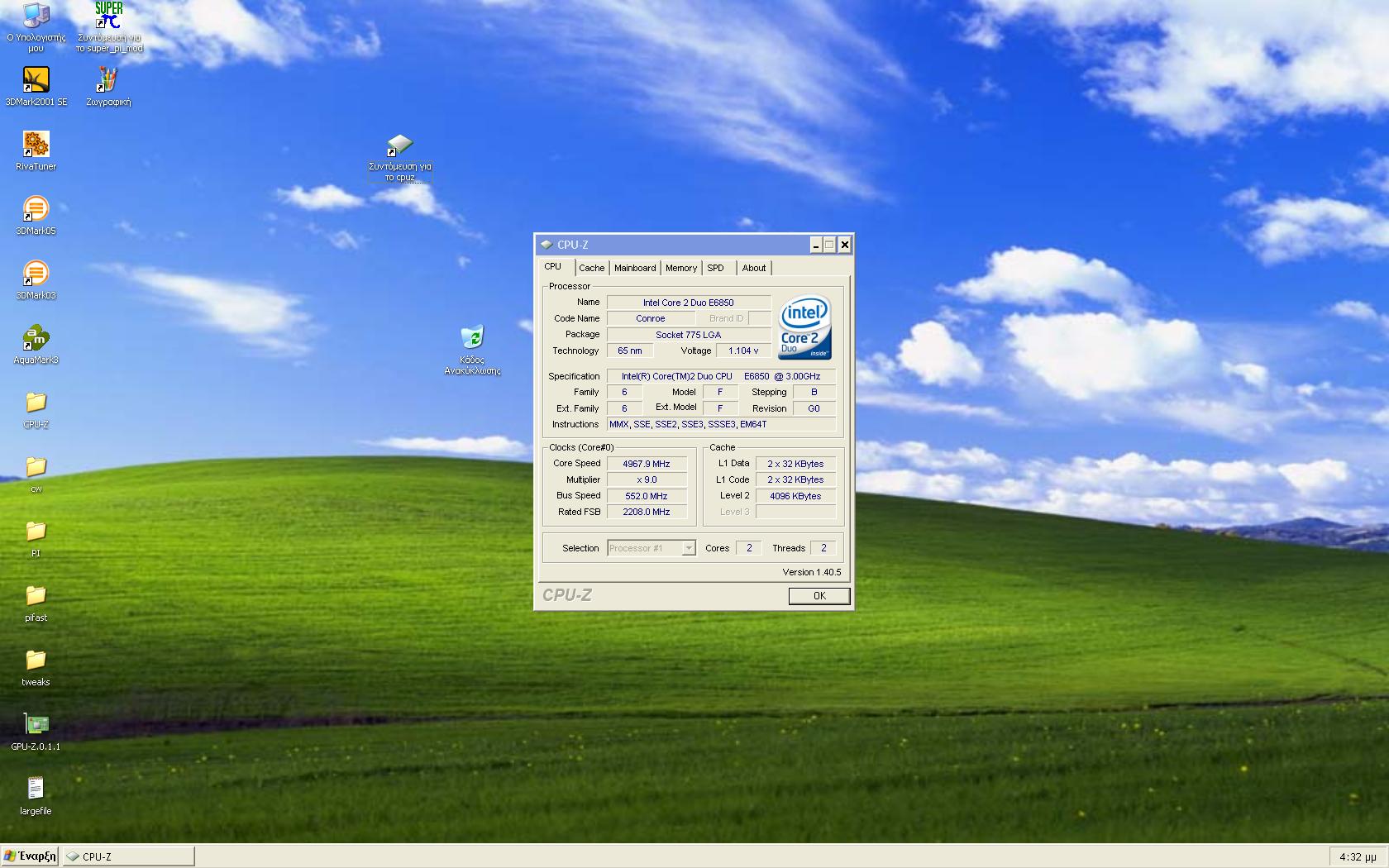Click the Instructions field MMX, SSE list

pos(721,424)
